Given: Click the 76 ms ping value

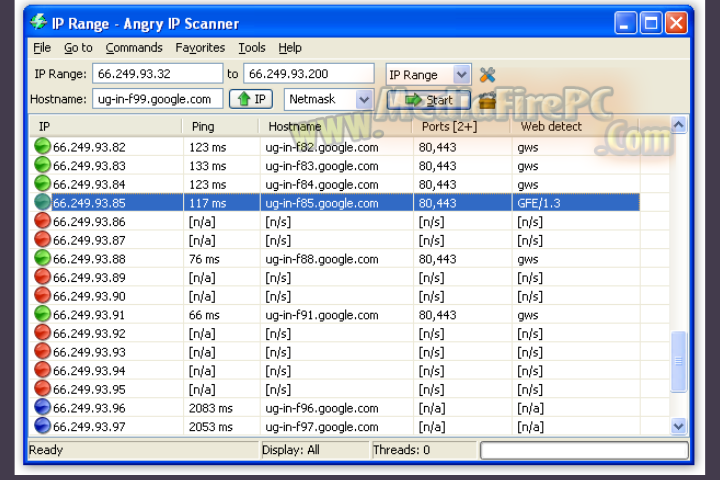Looking at the screenshot, I should pos(204,259).
